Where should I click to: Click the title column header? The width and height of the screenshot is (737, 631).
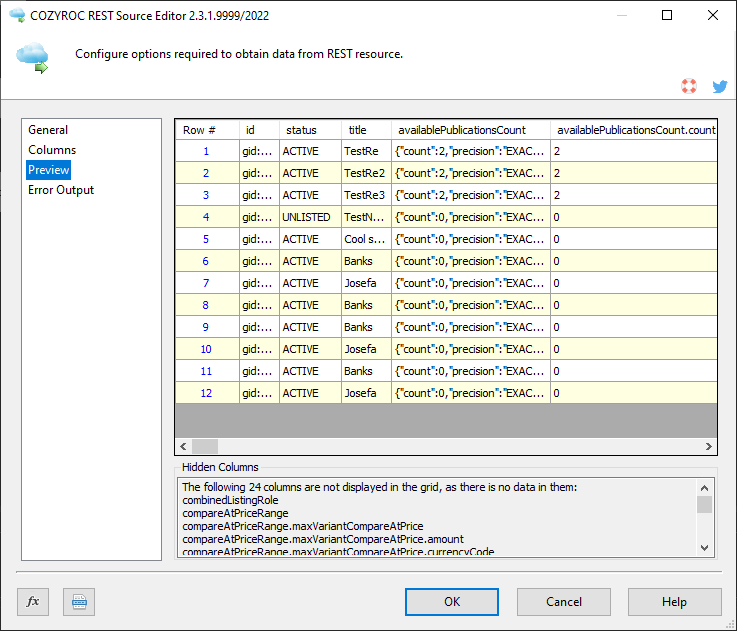(357, 130)
